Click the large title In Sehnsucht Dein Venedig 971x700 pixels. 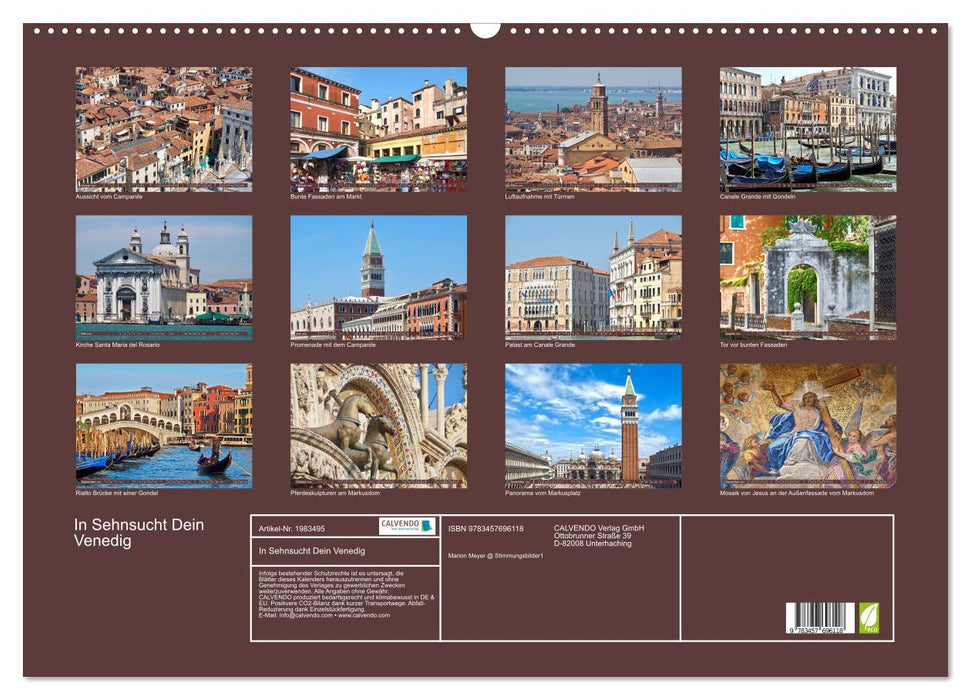point(139,533)
